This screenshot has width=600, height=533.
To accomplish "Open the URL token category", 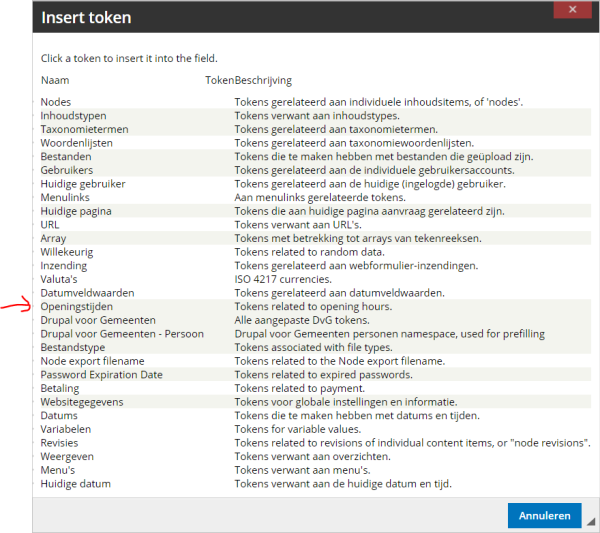I will (50, 225).
